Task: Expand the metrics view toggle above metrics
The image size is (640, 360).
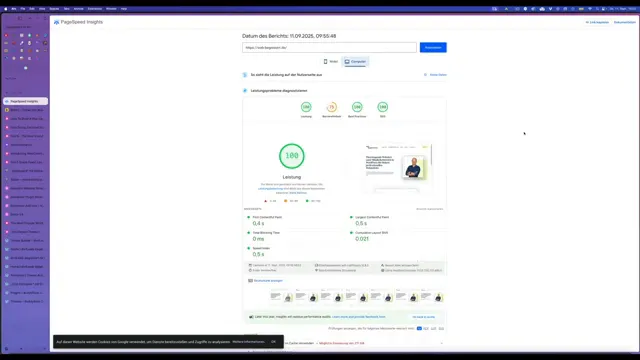Action: [x=429, y=209]
